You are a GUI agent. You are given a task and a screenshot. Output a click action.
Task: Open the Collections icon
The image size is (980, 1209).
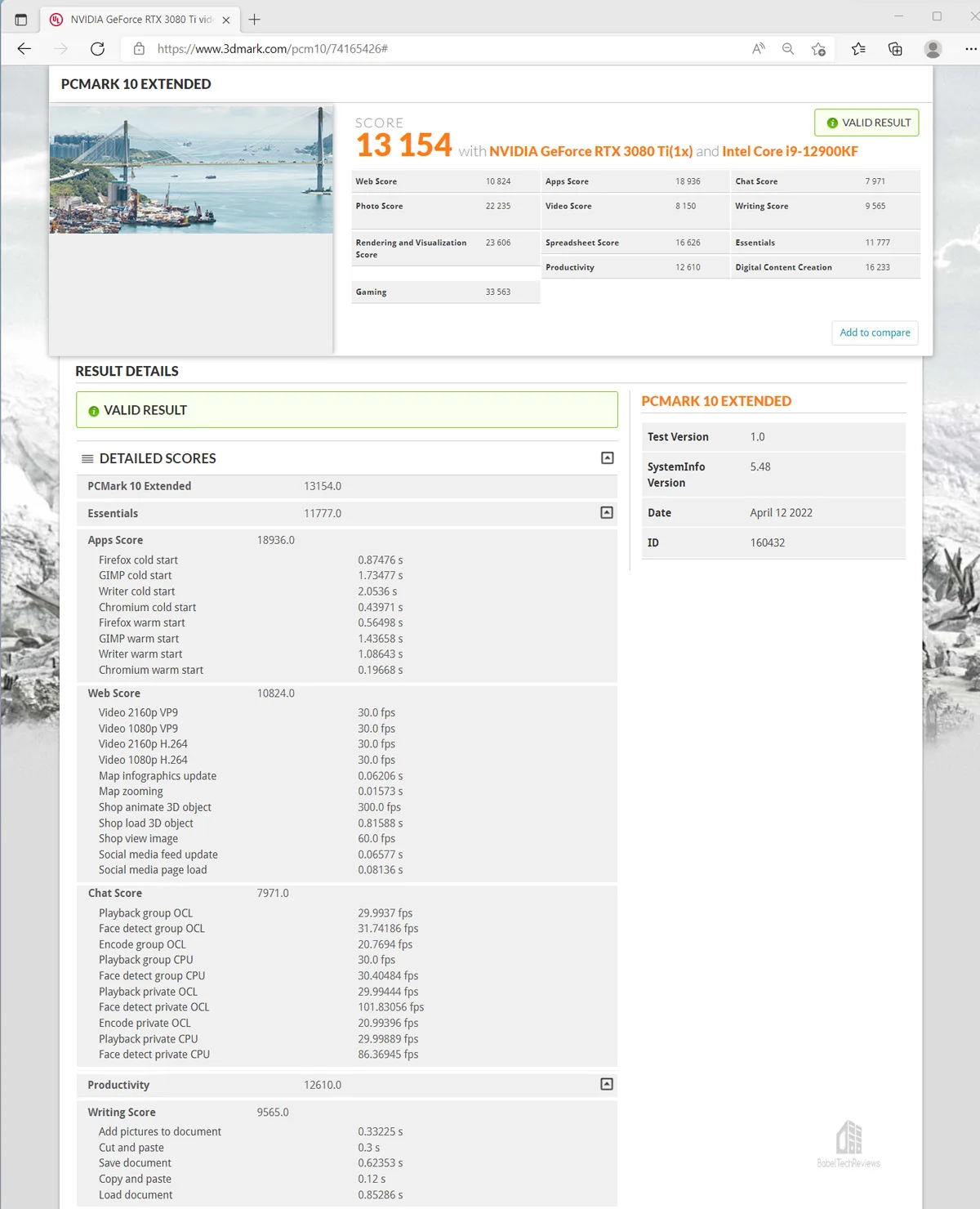point(895,49)
